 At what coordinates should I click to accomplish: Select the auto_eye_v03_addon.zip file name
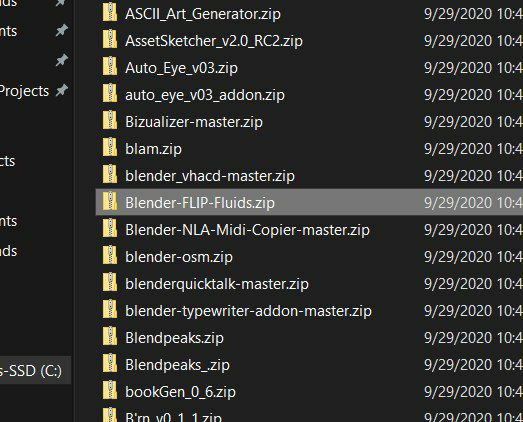(205, 95)
